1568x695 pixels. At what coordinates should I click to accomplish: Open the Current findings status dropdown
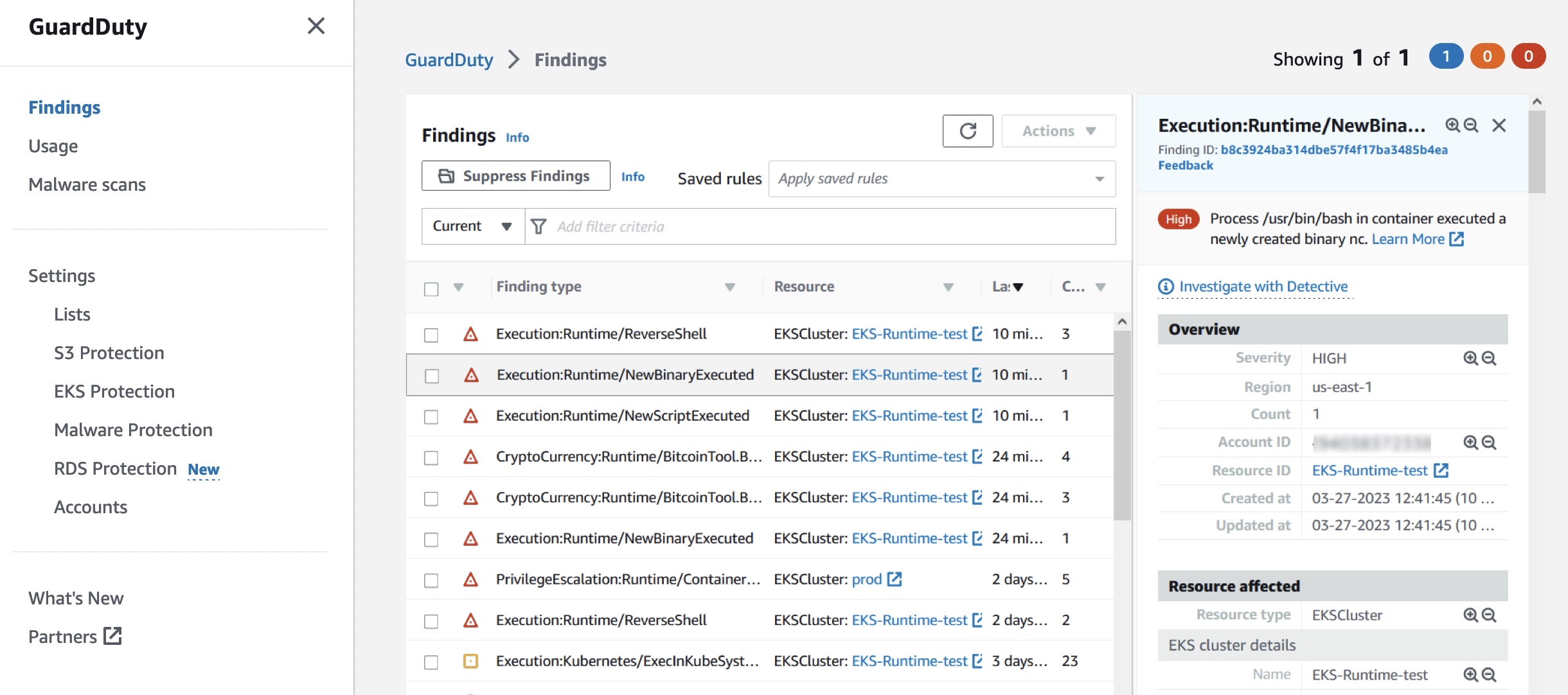(473, 226)
